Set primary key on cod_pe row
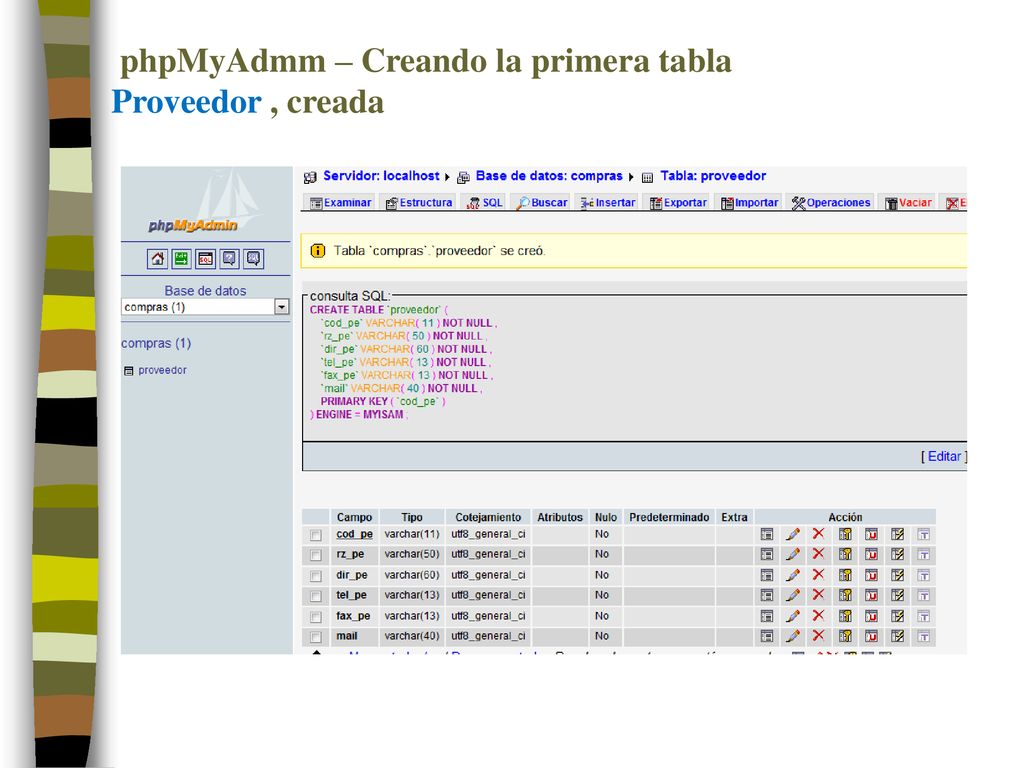The width and height of the screenshot is (1024, 768). pyautogui.click(x=845, y=534)
